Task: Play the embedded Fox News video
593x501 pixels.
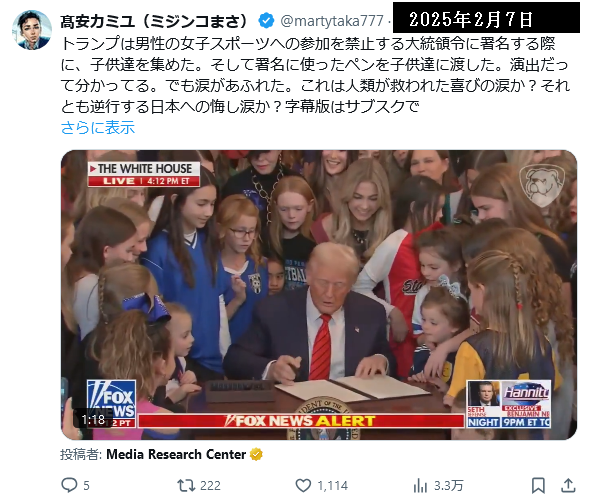Action: click(x=319, y=295)
